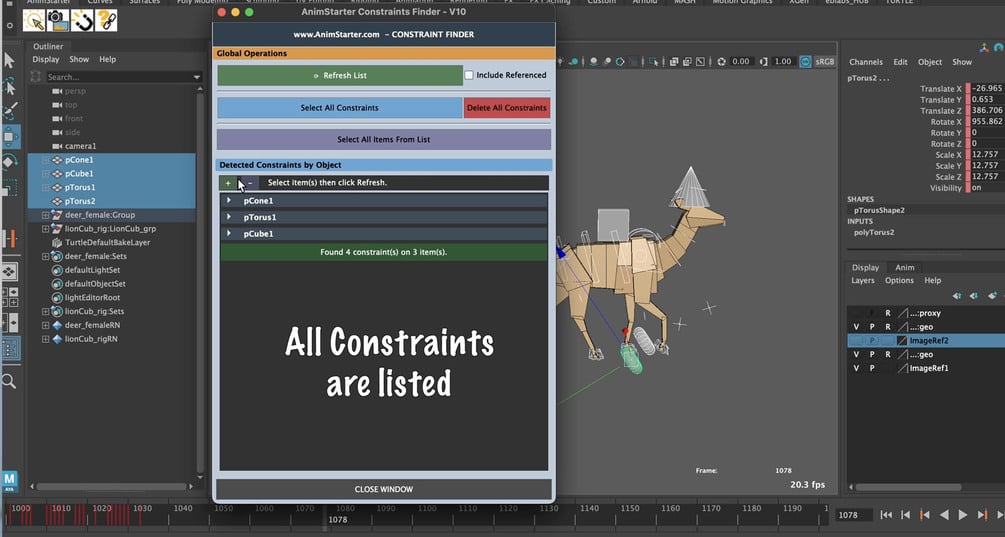Select the arrow Select tool in the toolbox
This screenshot has height=537, width=1005.
pyautogui.click(x=10, y=60)
